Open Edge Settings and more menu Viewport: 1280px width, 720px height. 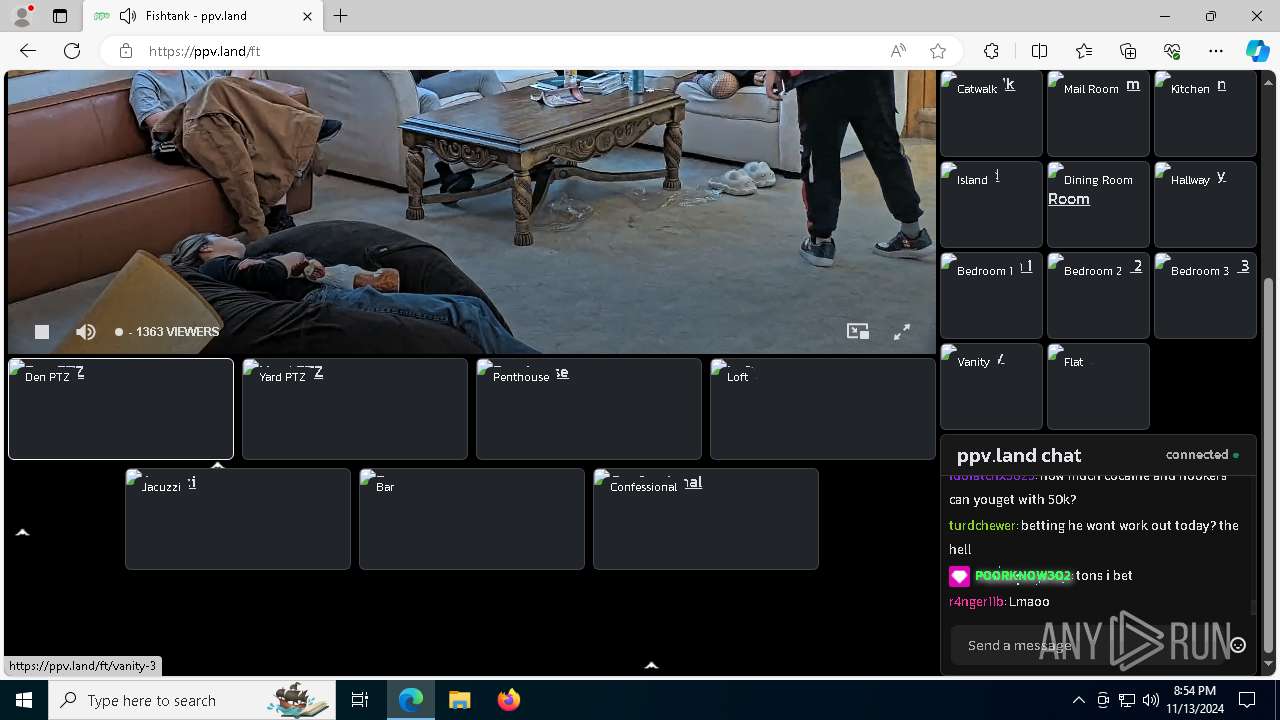(x=1216, y=51)
